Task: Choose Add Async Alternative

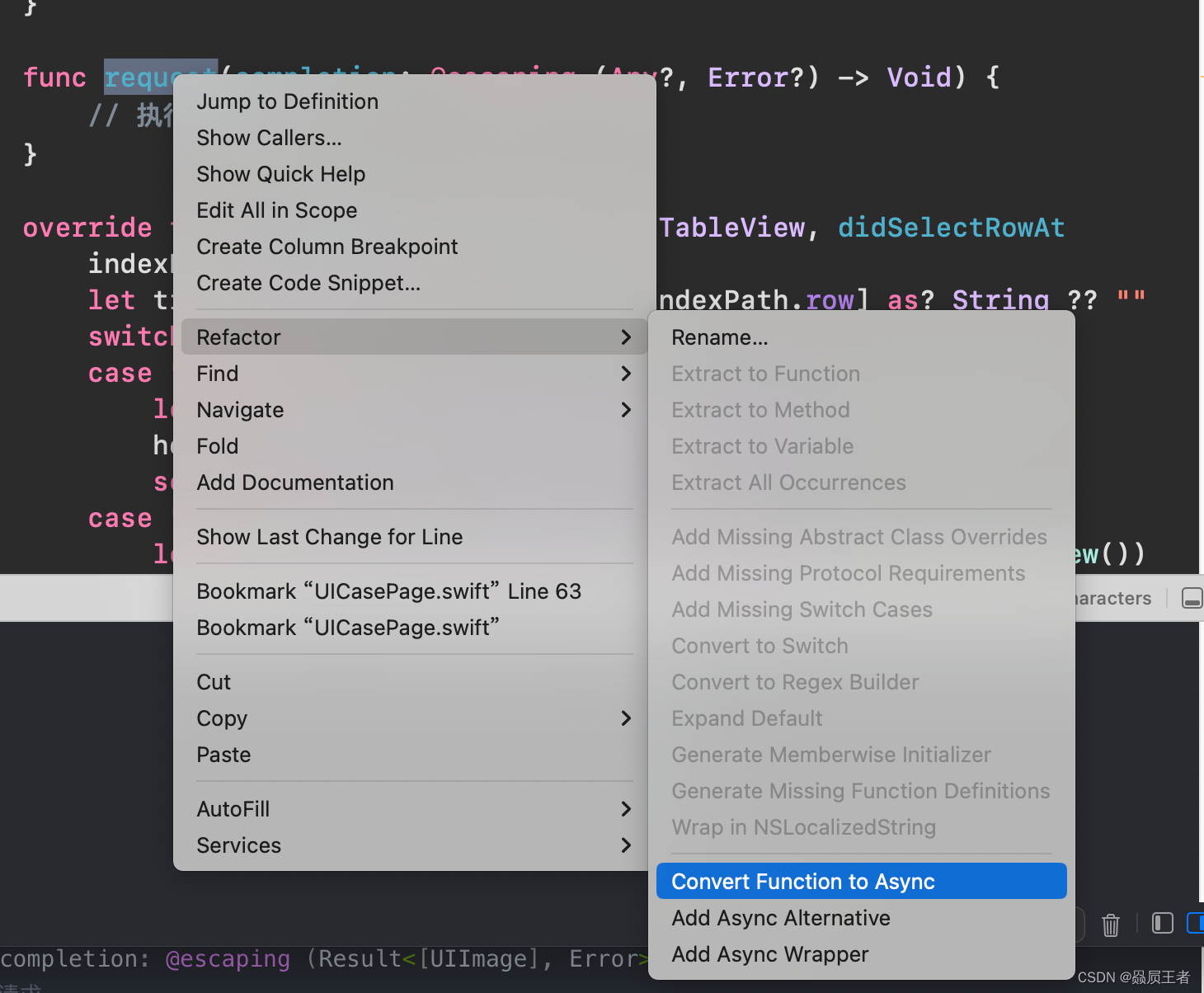Action: click(x=862, y=918)
